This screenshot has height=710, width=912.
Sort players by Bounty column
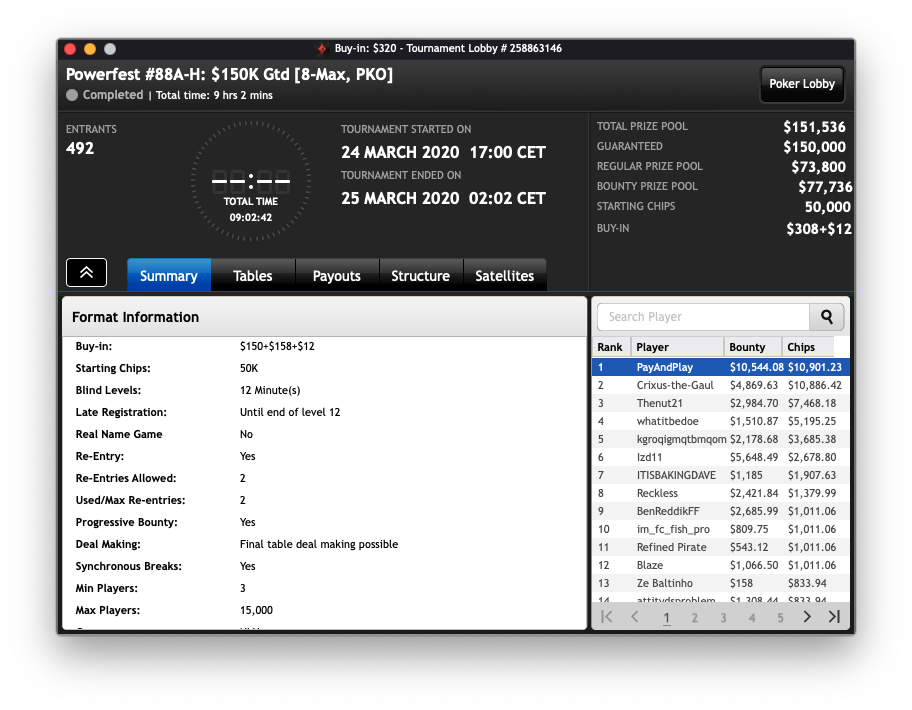(x=753, y=347)
